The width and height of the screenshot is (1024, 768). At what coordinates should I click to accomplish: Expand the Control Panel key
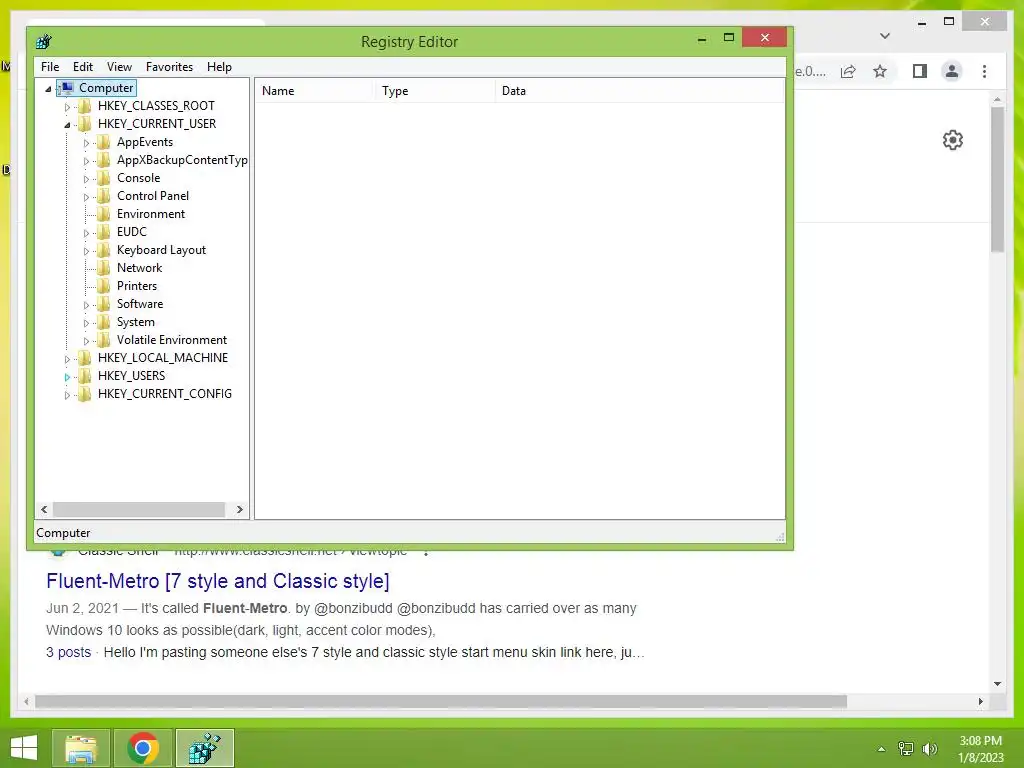pos(86,197)
